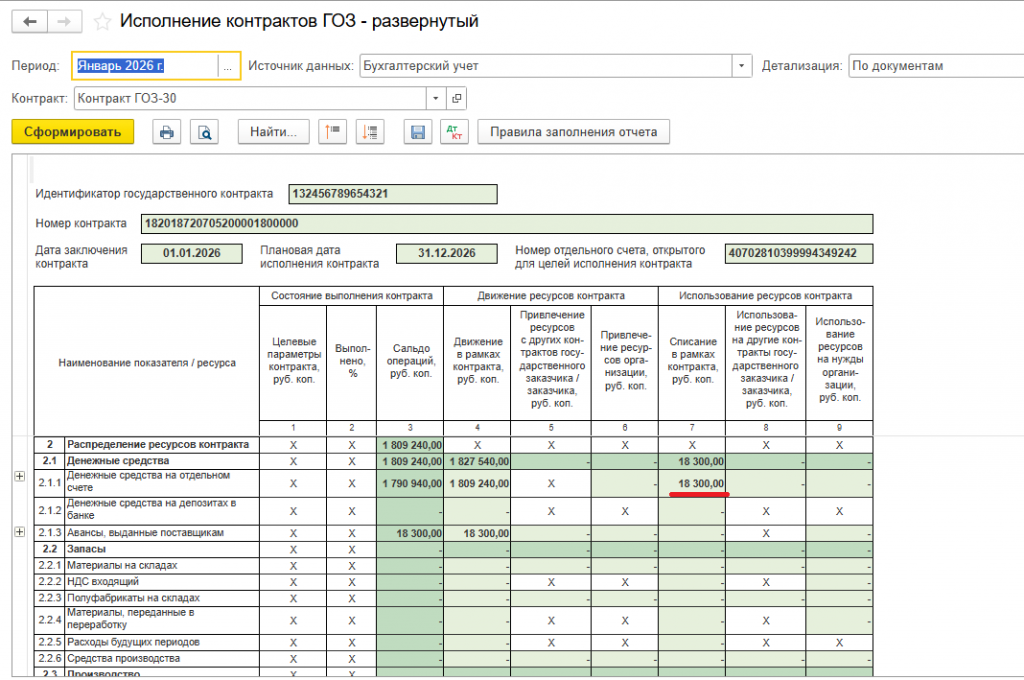Select the underlined 18 300,00 in row 2.1.1
1024x680 pixels.
692,484
